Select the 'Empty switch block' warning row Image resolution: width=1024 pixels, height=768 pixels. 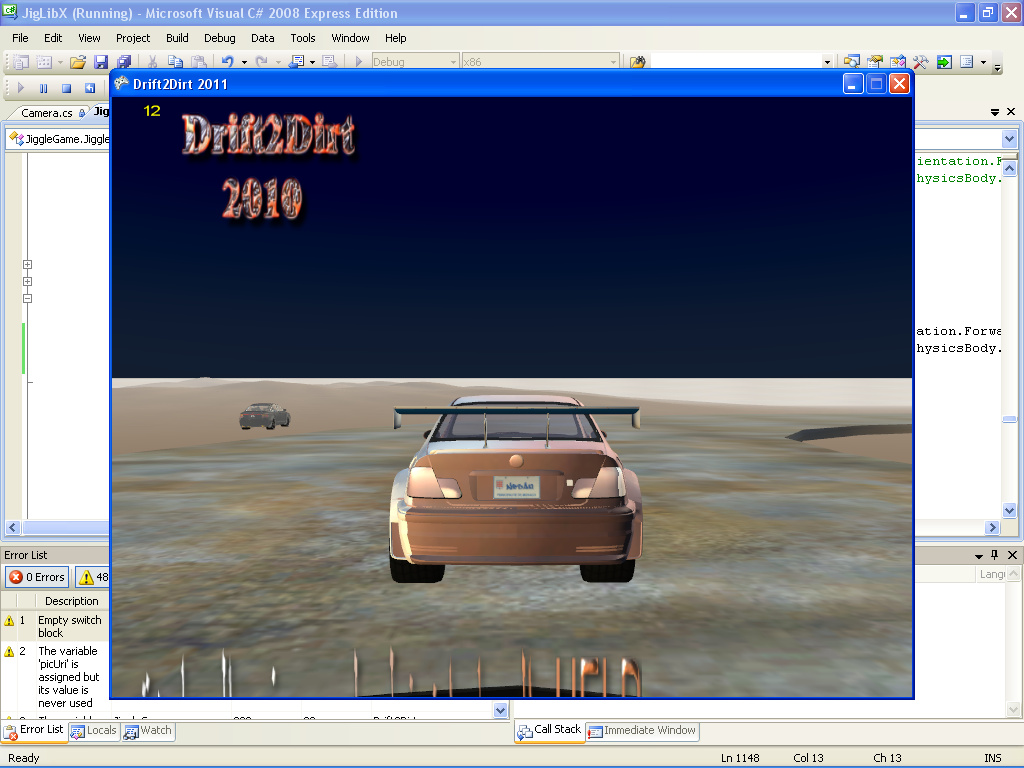click(55, 626)
